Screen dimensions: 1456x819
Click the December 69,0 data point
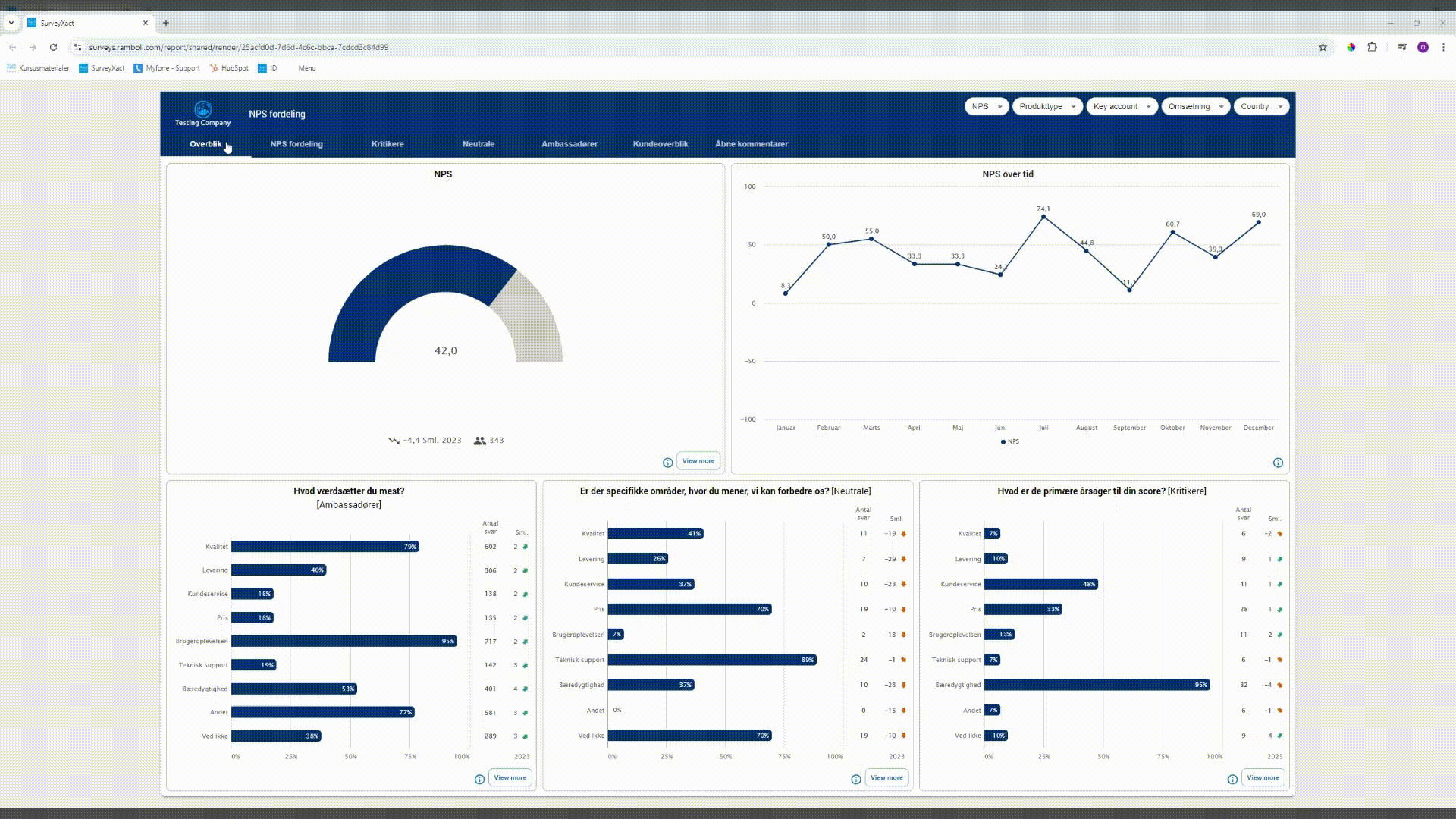pos(1259,223)
